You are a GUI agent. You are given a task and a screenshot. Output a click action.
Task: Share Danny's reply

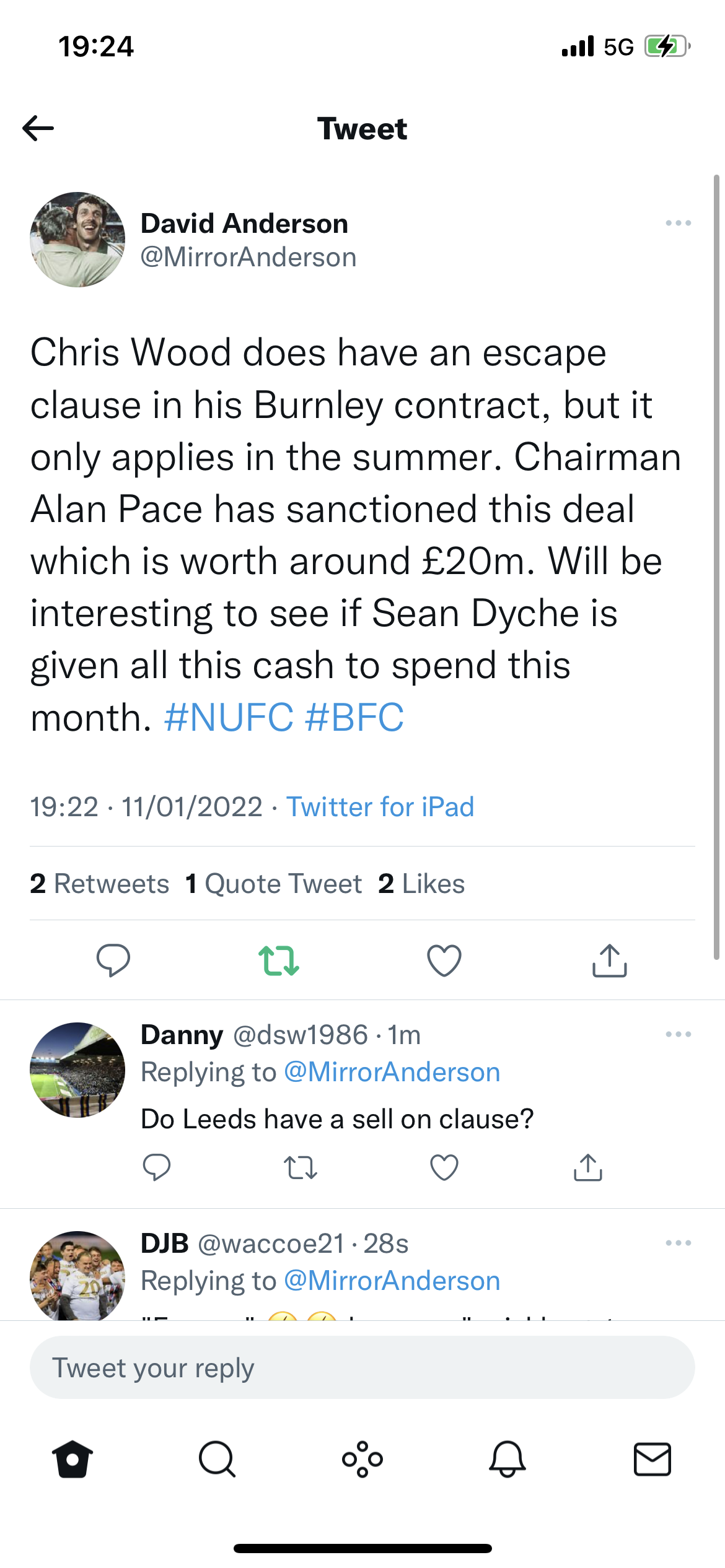click(588, 1167)
